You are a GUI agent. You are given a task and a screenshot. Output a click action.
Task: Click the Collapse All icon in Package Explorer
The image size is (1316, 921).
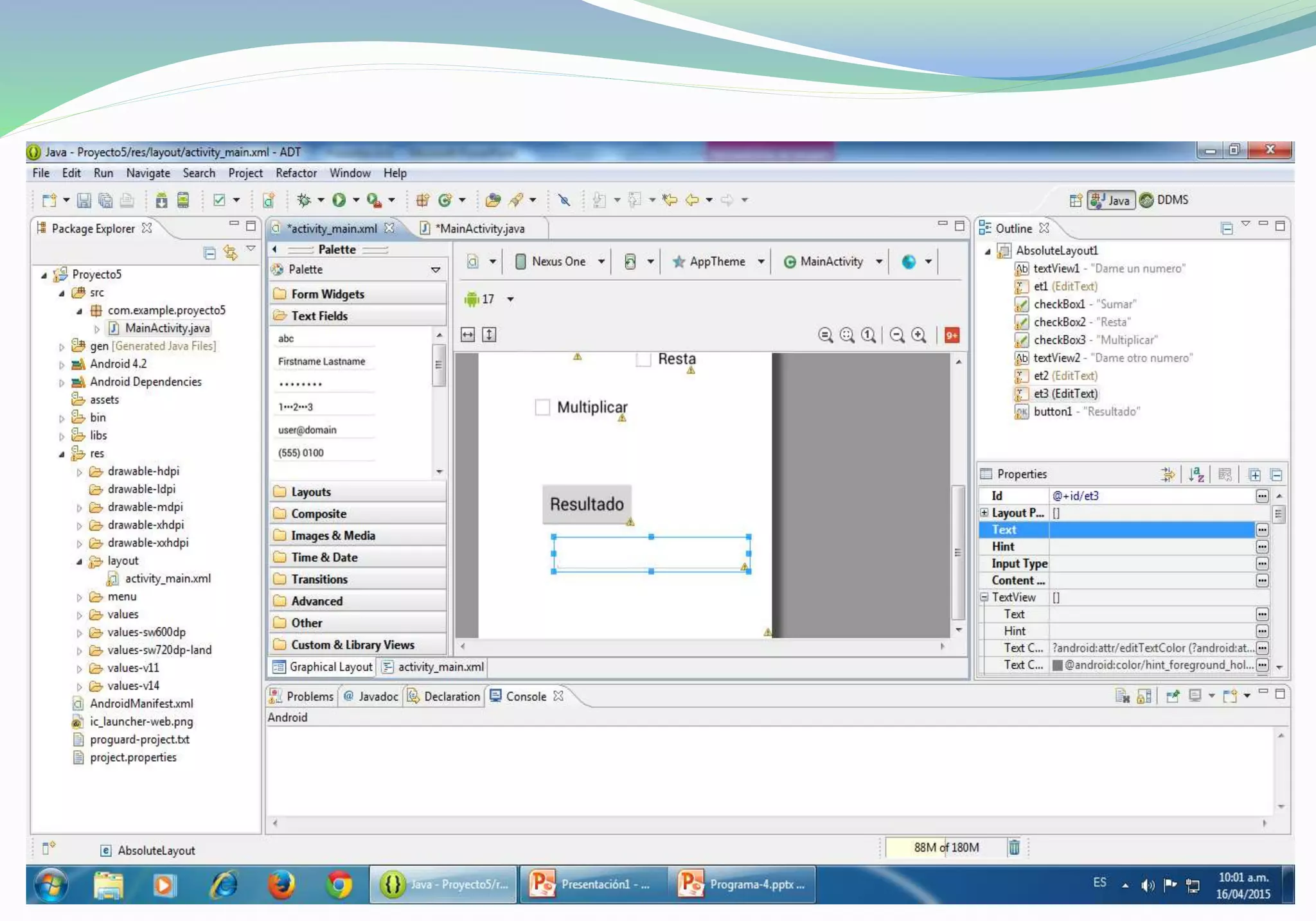pos(209,253)
